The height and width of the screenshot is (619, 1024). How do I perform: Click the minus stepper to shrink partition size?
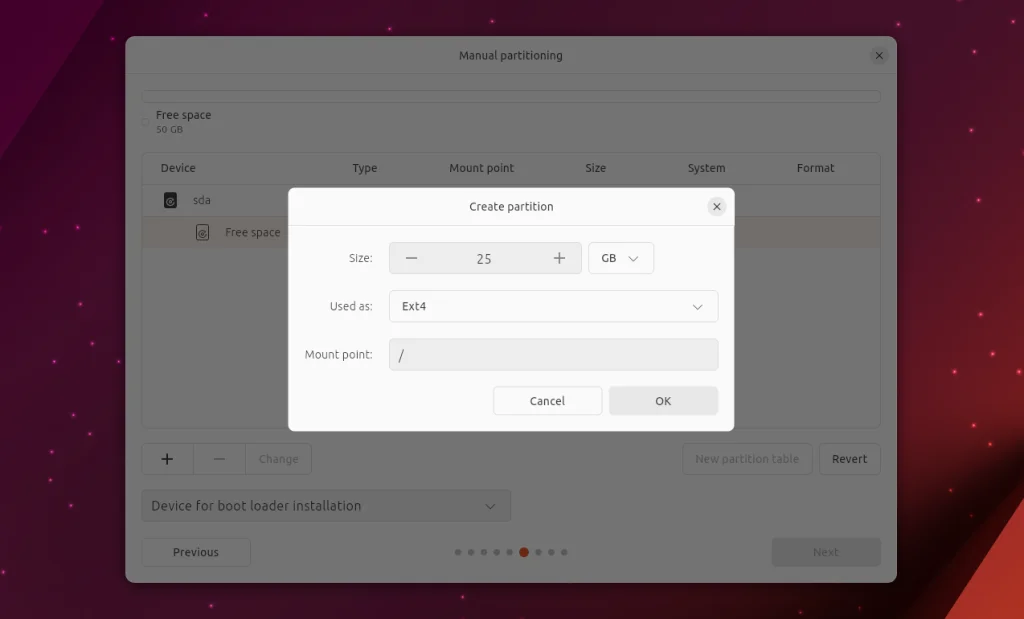coord(410,258)
